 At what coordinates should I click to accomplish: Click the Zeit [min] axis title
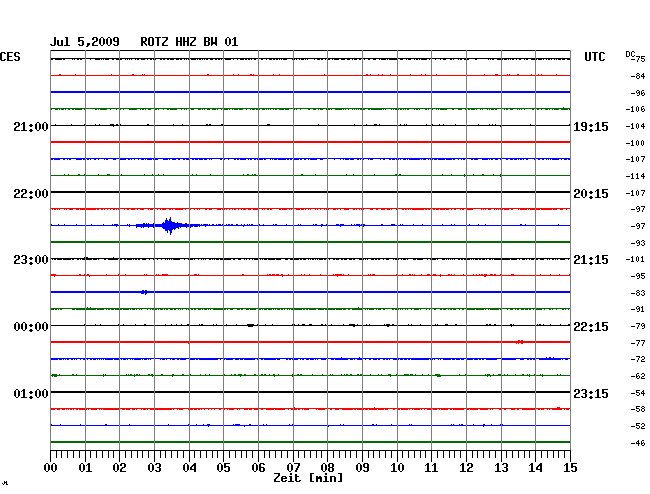pyautogui.click(x=308, y=478)
